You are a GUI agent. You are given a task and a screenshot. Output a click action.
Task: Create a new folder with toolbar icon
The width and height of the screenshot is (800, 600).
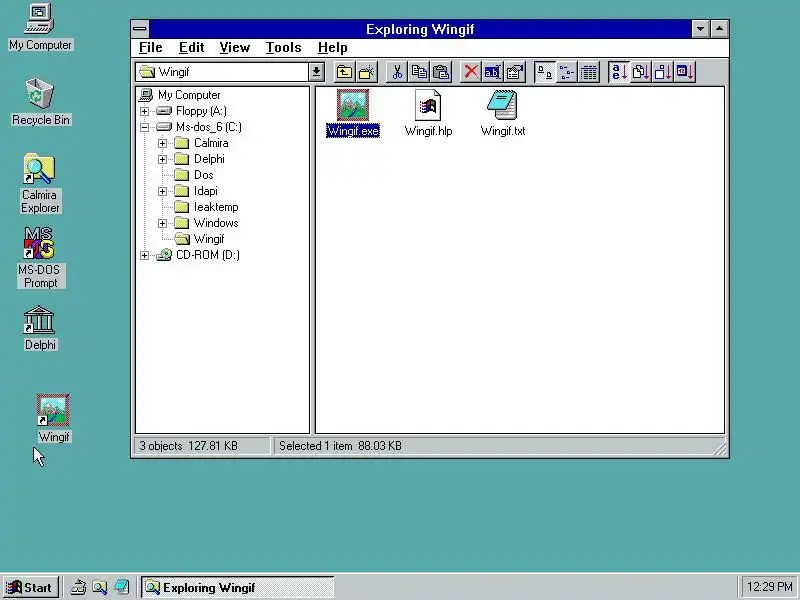(366, 72)
